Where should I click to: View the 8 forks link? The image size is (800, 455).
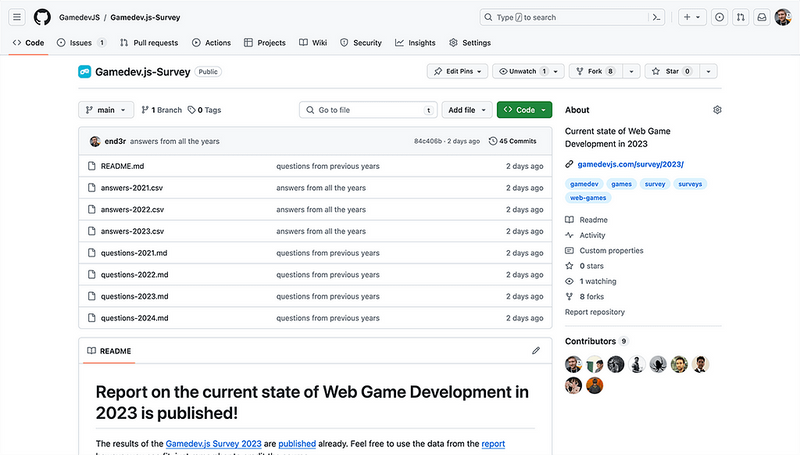coord(585,296)
